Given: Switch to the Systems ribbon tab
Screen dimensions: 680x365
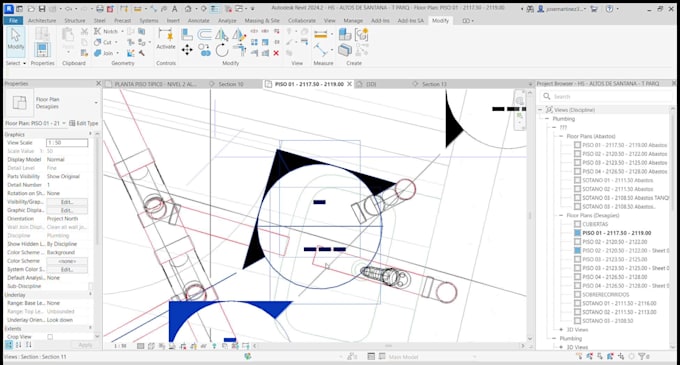Looking at the screenshot, I should click(149, 20).
